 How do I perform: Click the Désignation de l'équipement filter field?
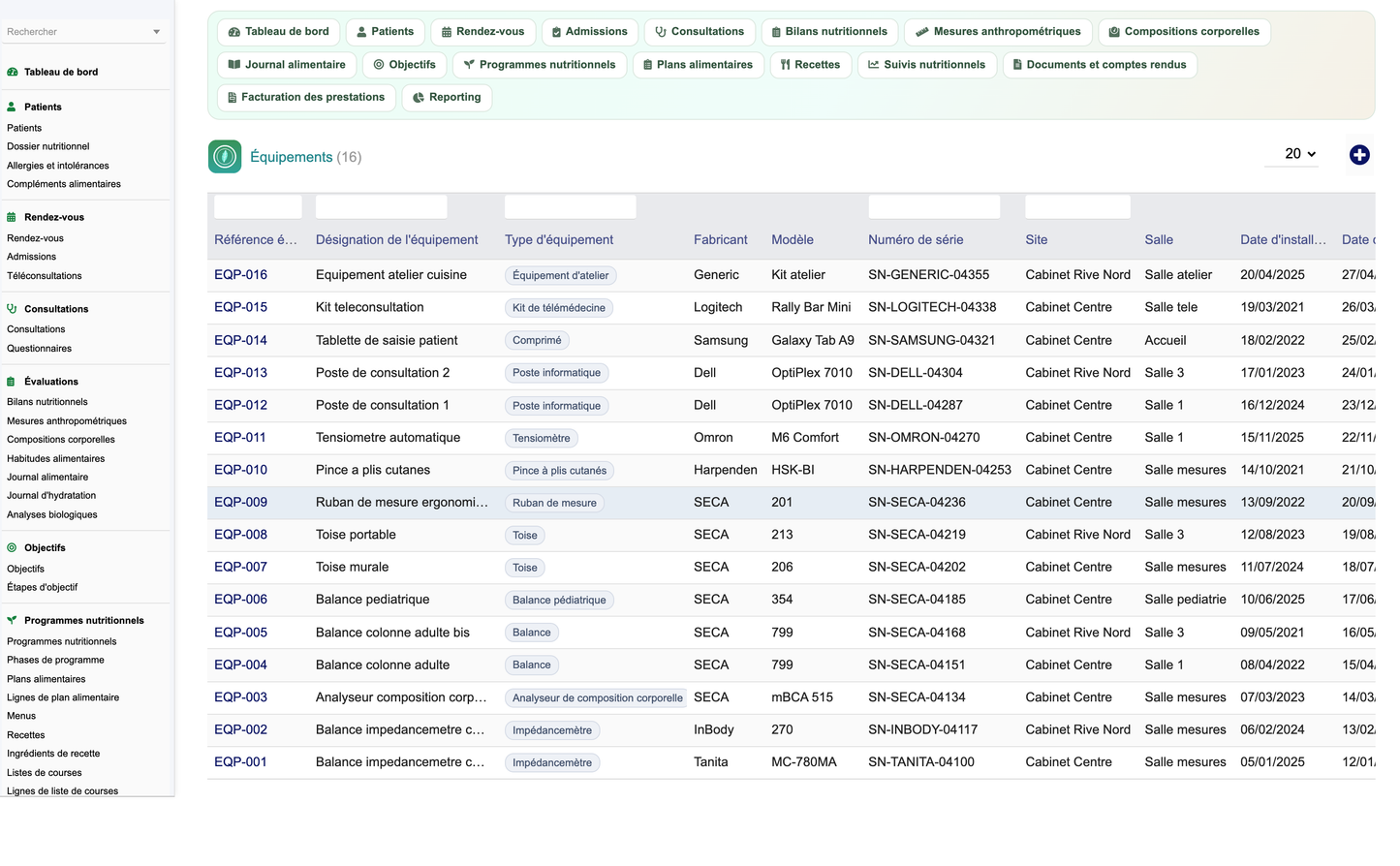coord(381,206)
